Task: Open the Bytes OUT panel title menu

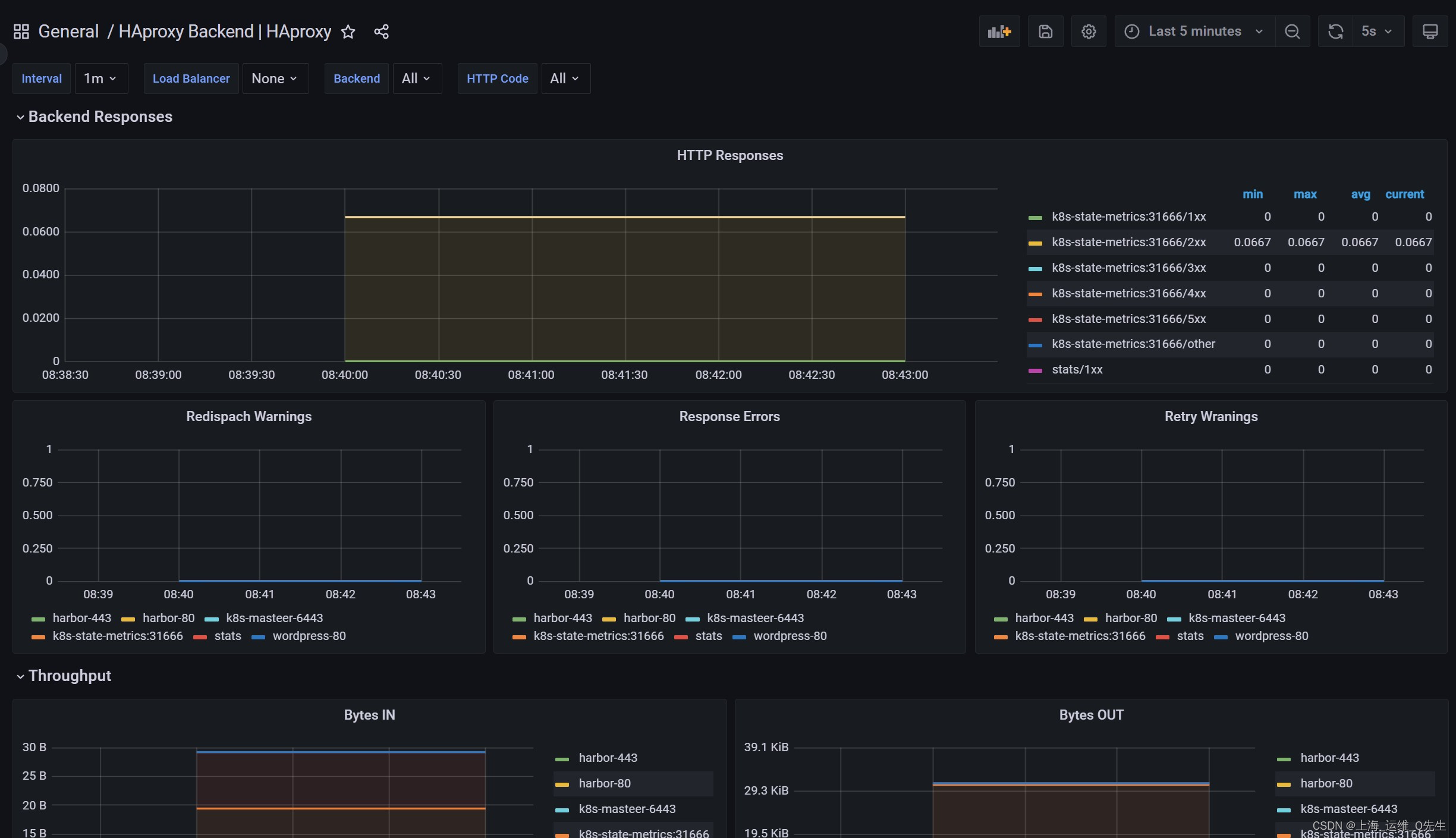Action: [1091, 715]
